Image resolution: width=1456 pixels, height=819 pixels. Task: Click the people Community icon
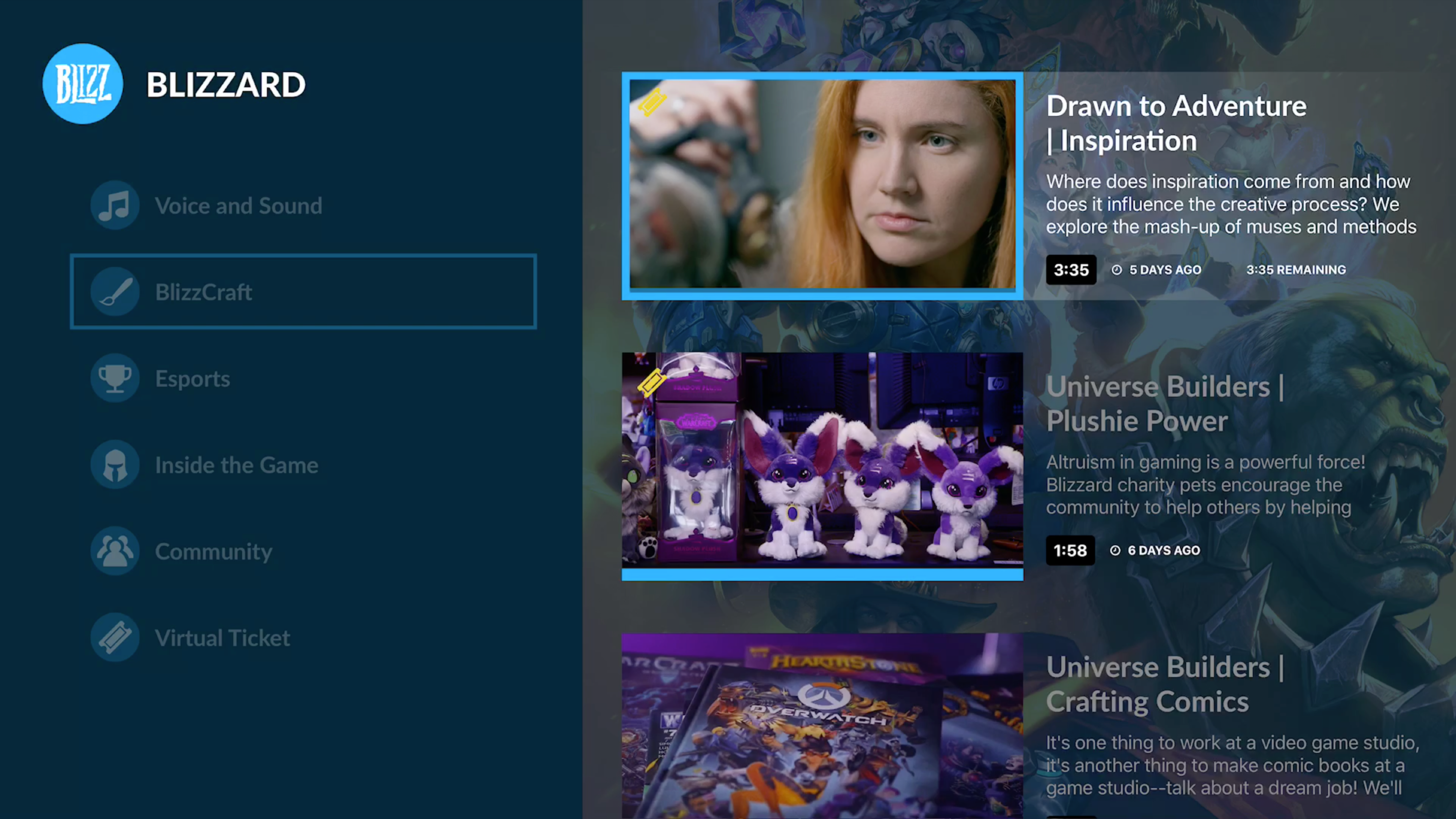[115, 551]
